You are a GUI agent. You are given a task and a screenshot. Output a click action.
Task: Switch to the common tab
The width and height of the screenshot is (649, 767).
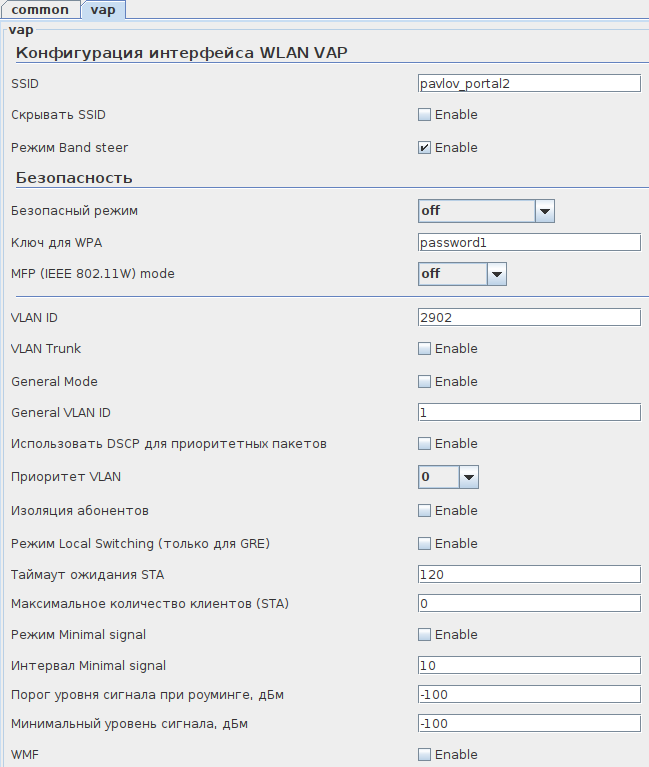point(40,10)
